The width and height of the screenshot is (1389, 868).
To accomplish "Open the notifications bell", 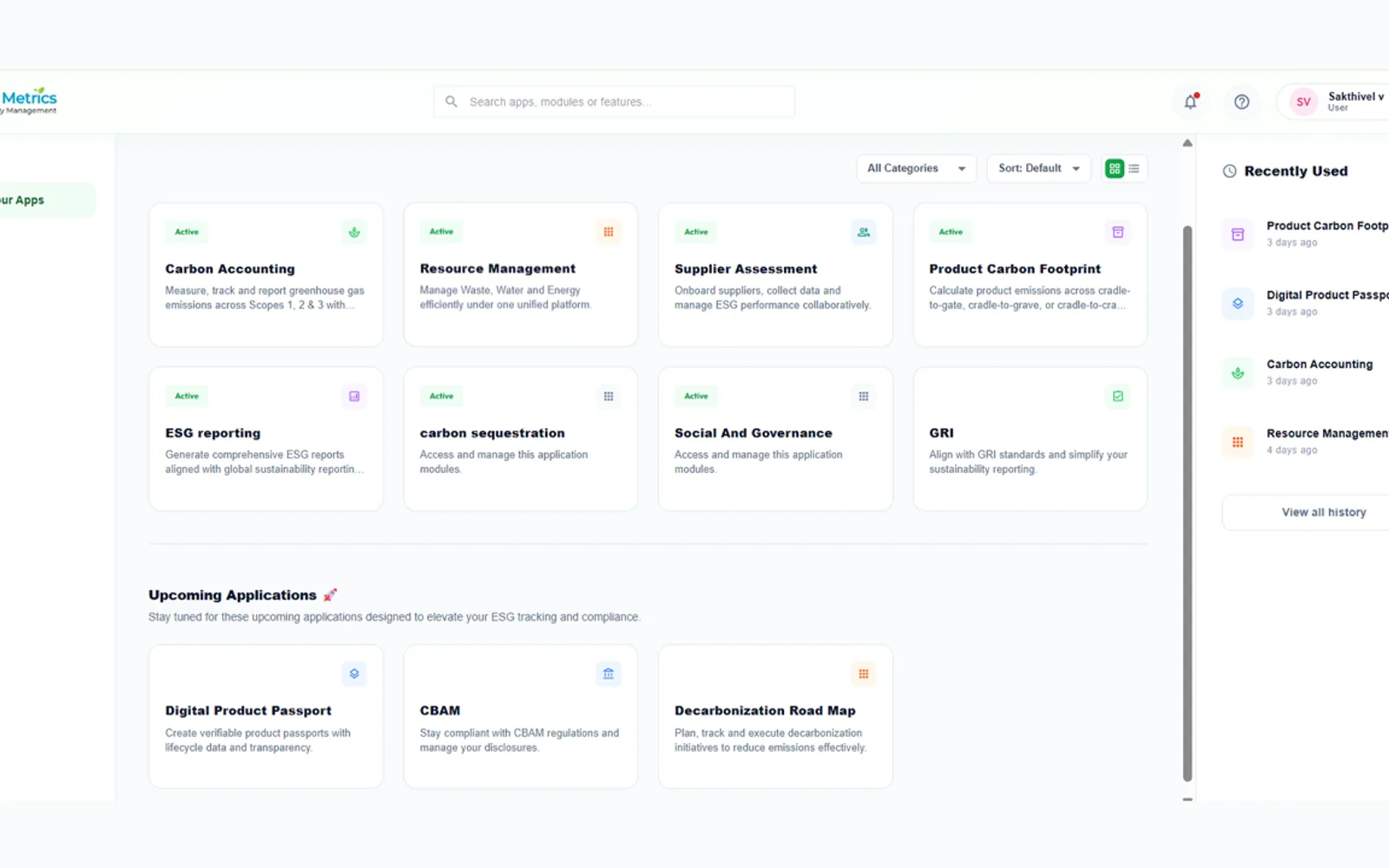I will point(1190,102).
